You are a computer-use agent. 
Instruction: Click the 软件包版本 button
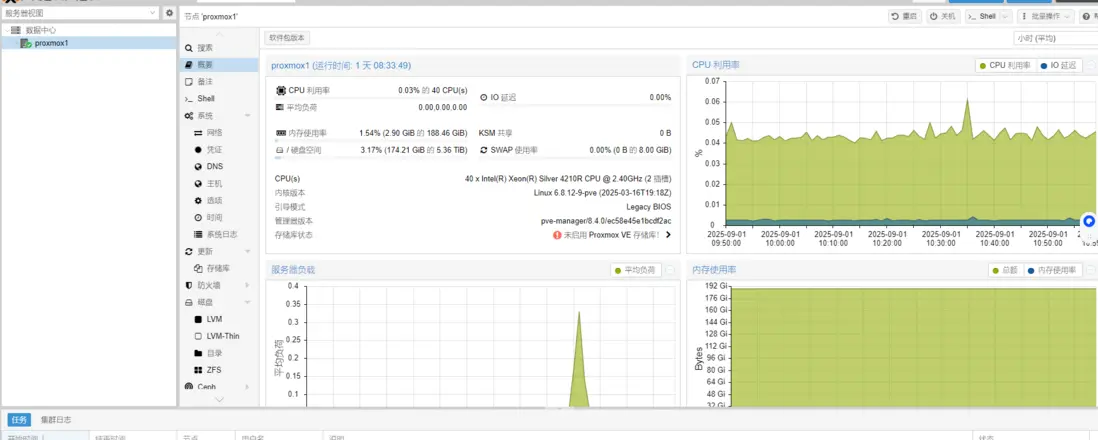[287, 38]
